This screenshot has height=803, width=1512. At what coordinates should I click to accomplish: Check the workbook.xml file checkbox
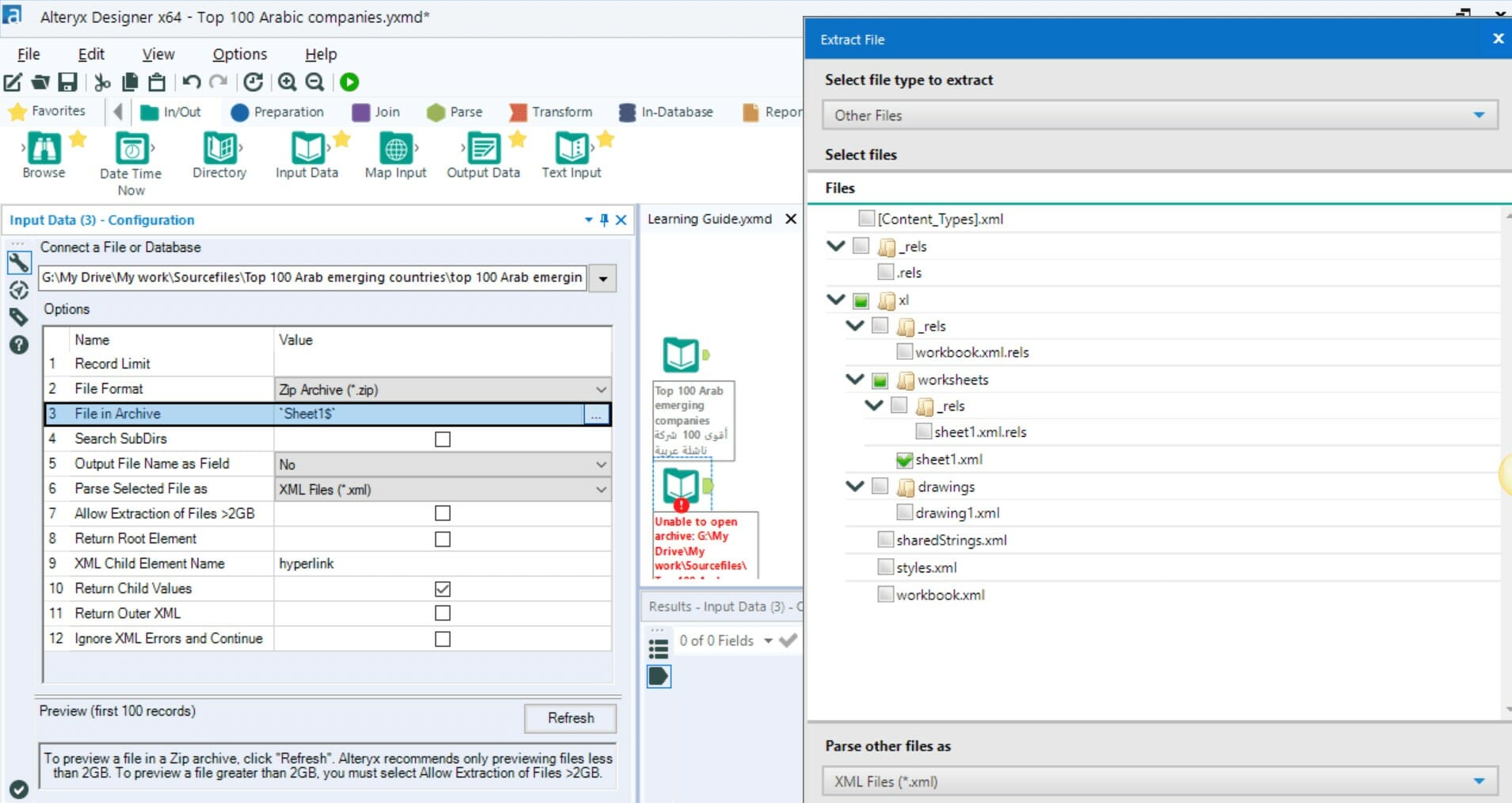click(x=886, y=594)
